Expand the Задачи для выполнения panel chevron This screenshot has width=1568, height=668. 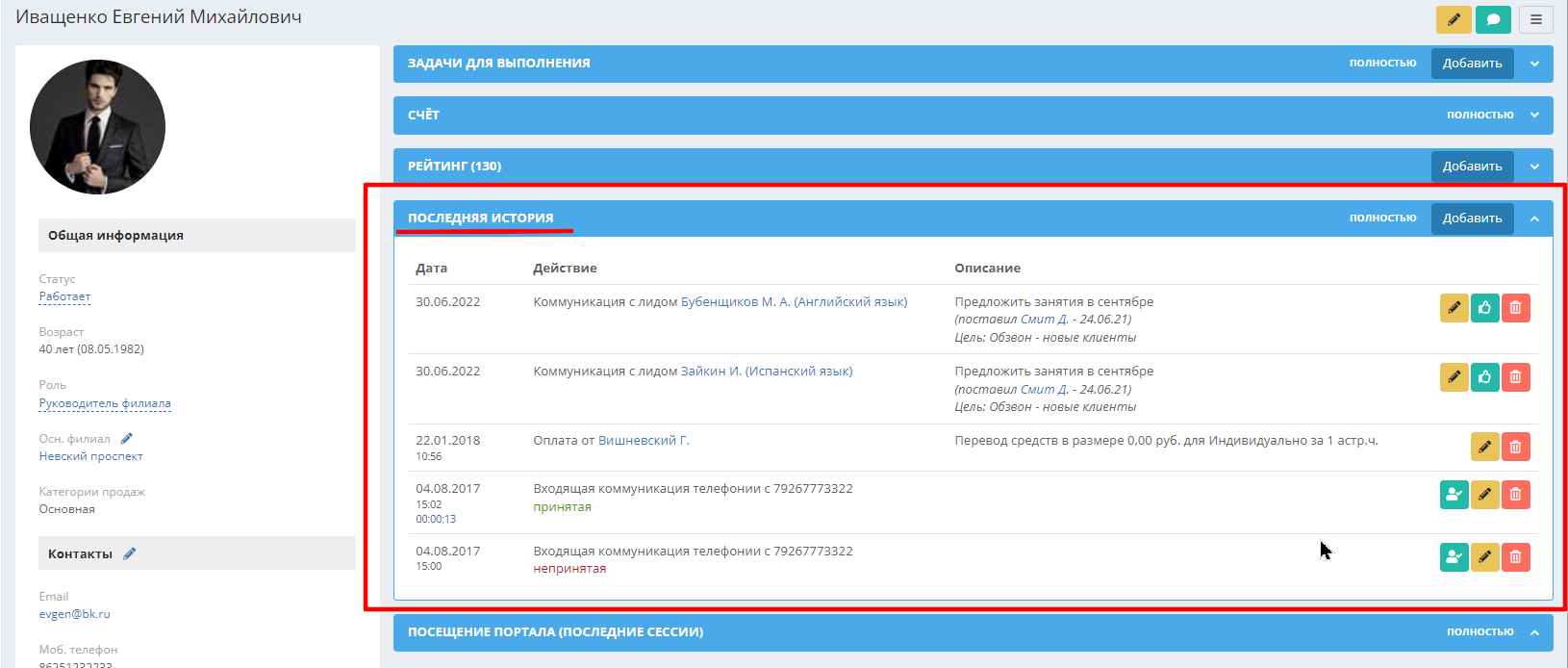[1534, 64]
